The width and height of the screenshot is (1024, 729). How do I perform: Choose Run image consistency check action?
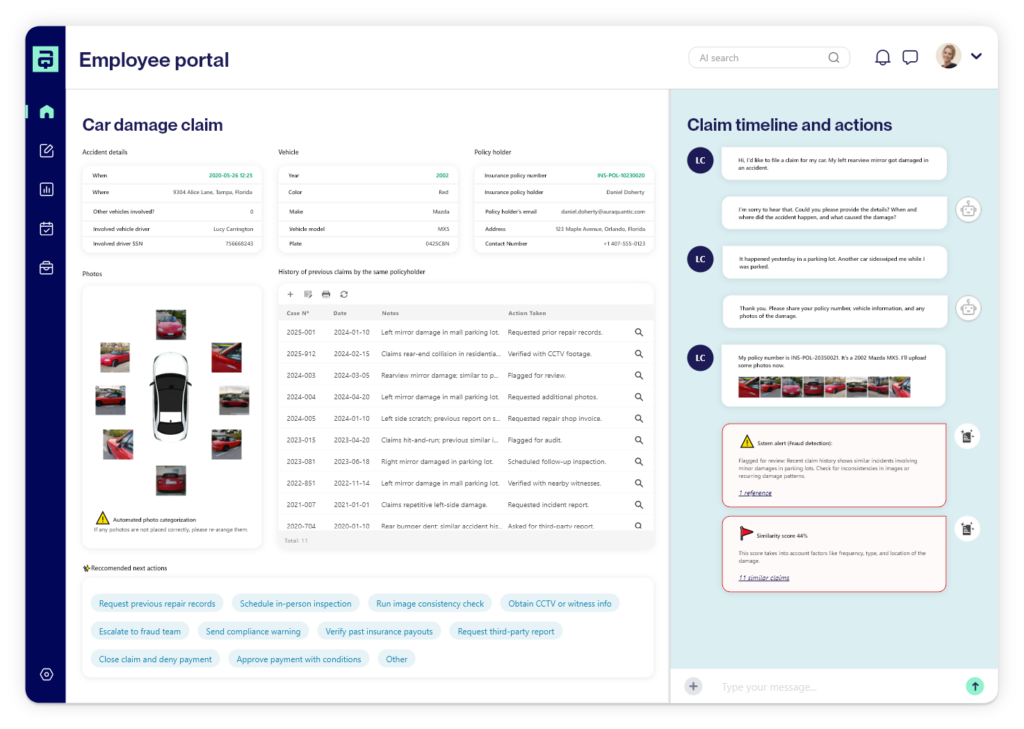tap(432, 603)
